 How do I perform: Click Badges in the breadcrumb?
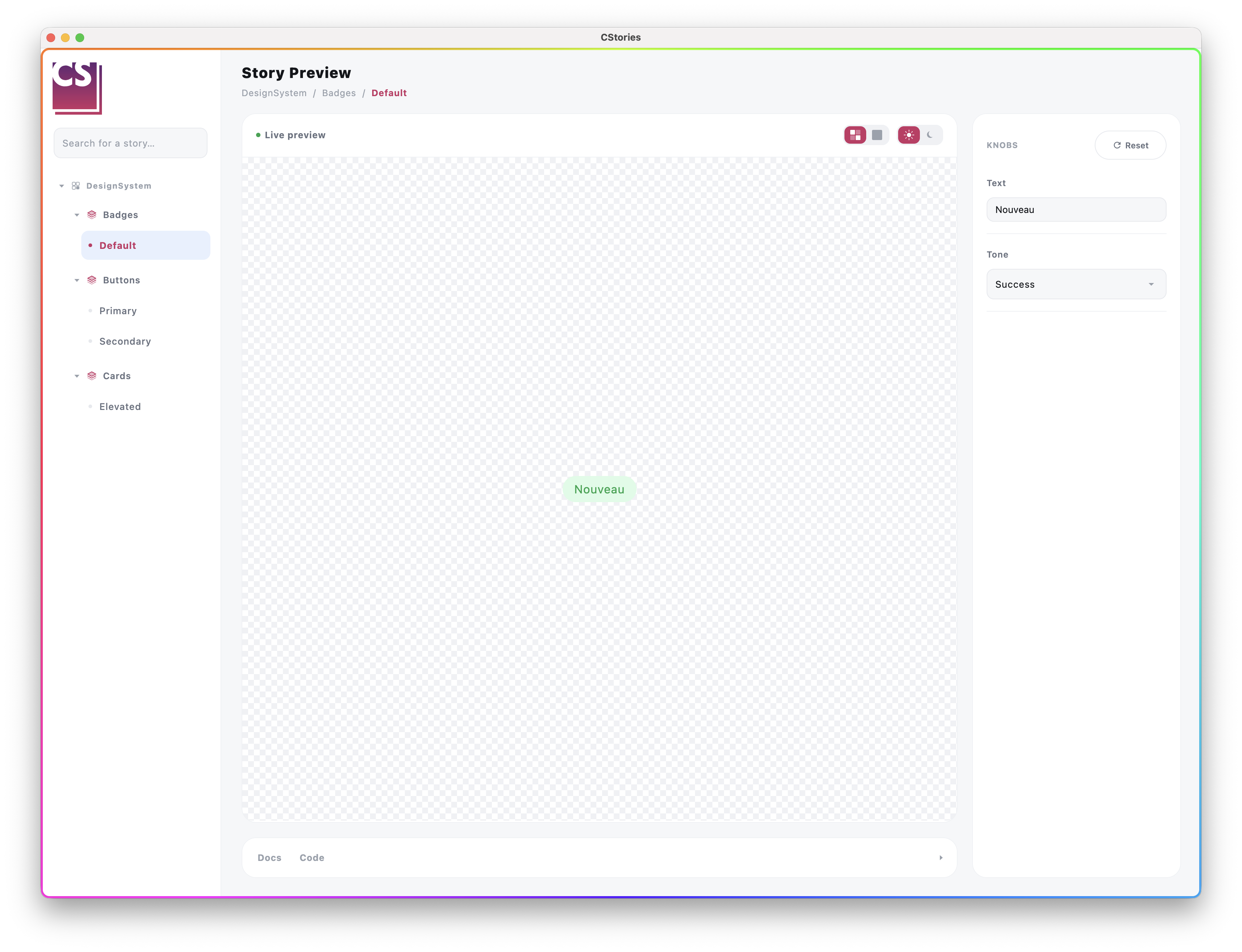tap(339, 93)
